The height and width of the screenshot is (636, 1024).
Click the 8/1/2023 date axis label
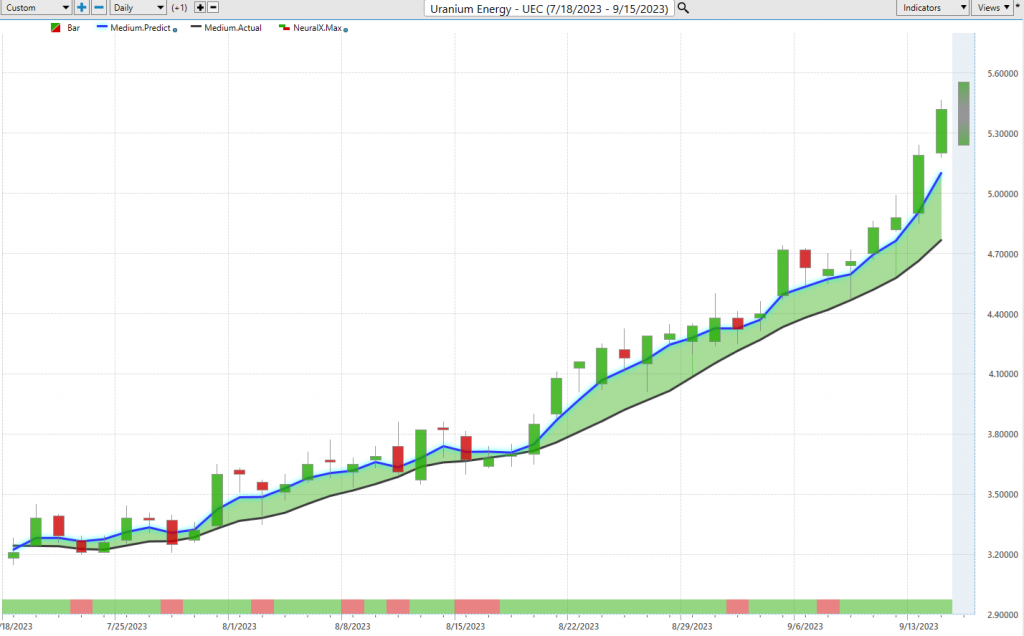tap(239, 626)
